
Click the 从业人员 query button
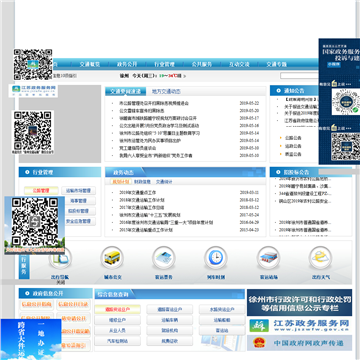point(117,331)
